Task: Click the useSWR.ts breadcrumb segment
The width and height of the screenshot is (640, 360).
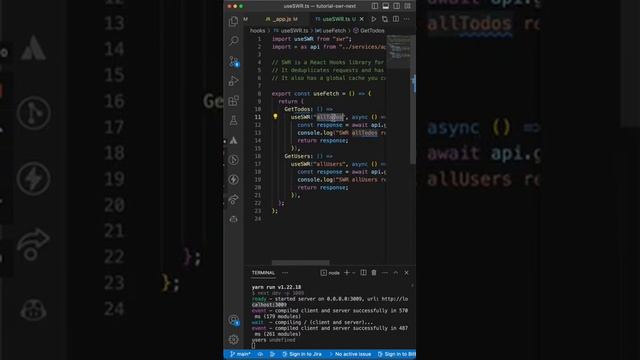Action: [291, 31]
